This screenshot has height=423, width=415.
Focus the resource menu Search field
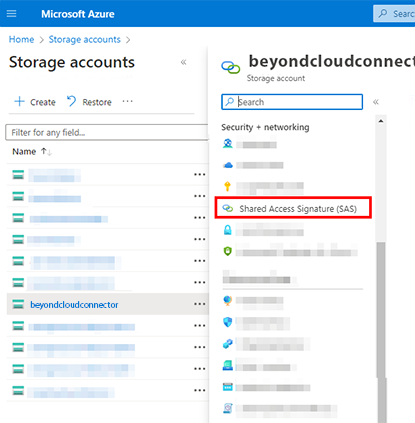pyautogui.click(x=292, y=102)
